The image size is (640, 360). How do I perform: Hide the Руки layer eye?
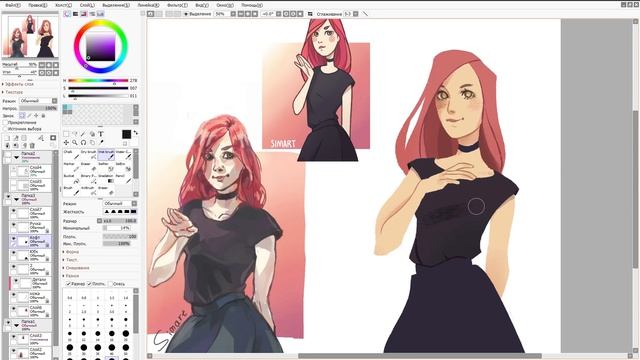[x=13, y=225]
